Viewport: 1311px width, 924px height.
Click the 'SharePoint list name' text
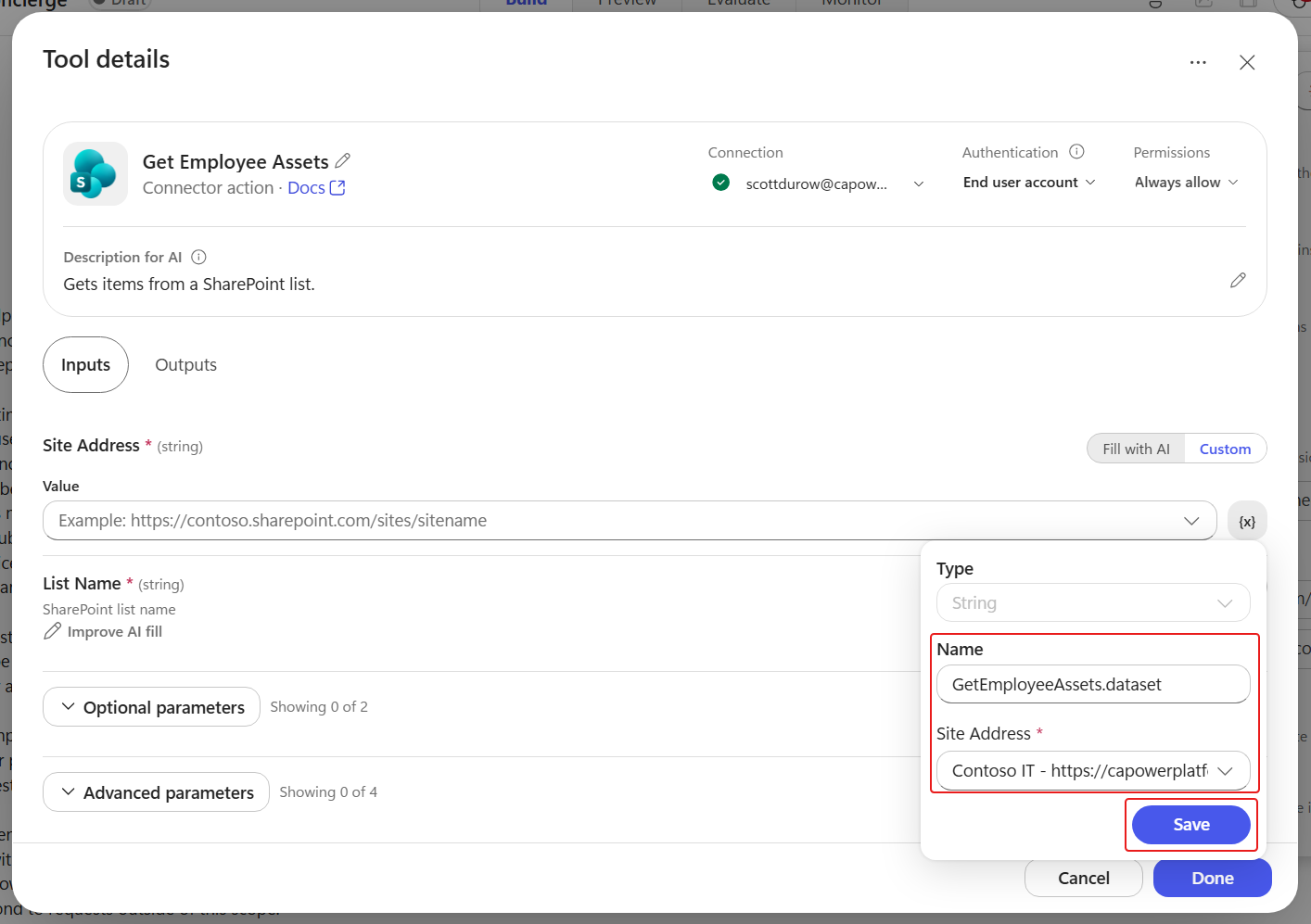(x=109, y=609)
